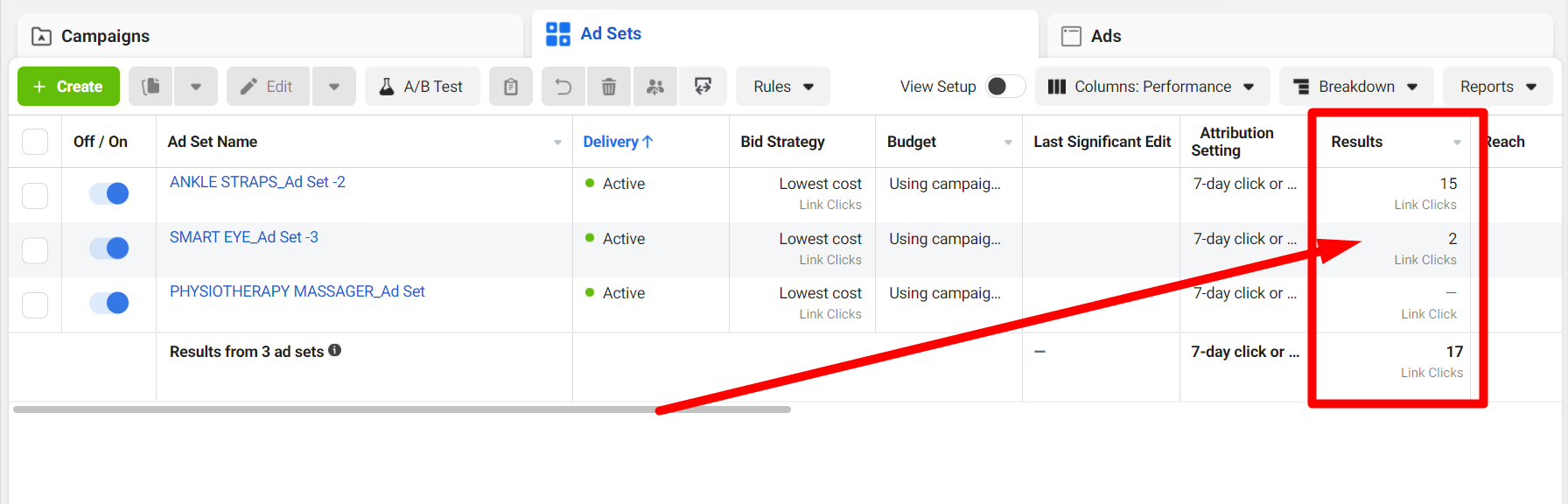Click the duplicate ad set icon

pos(151,87)
